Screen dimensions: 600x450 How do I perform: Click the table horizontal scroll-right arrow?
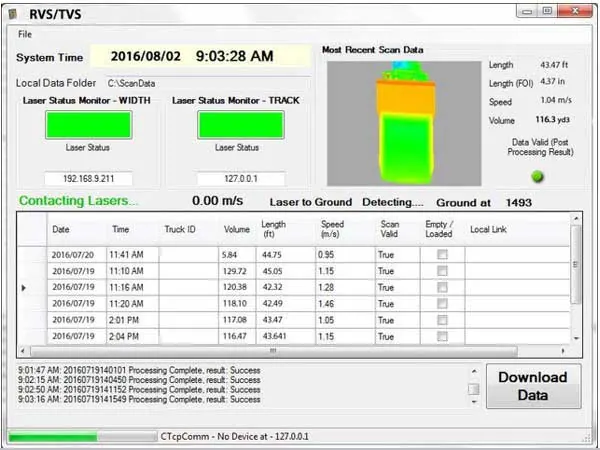562,351
